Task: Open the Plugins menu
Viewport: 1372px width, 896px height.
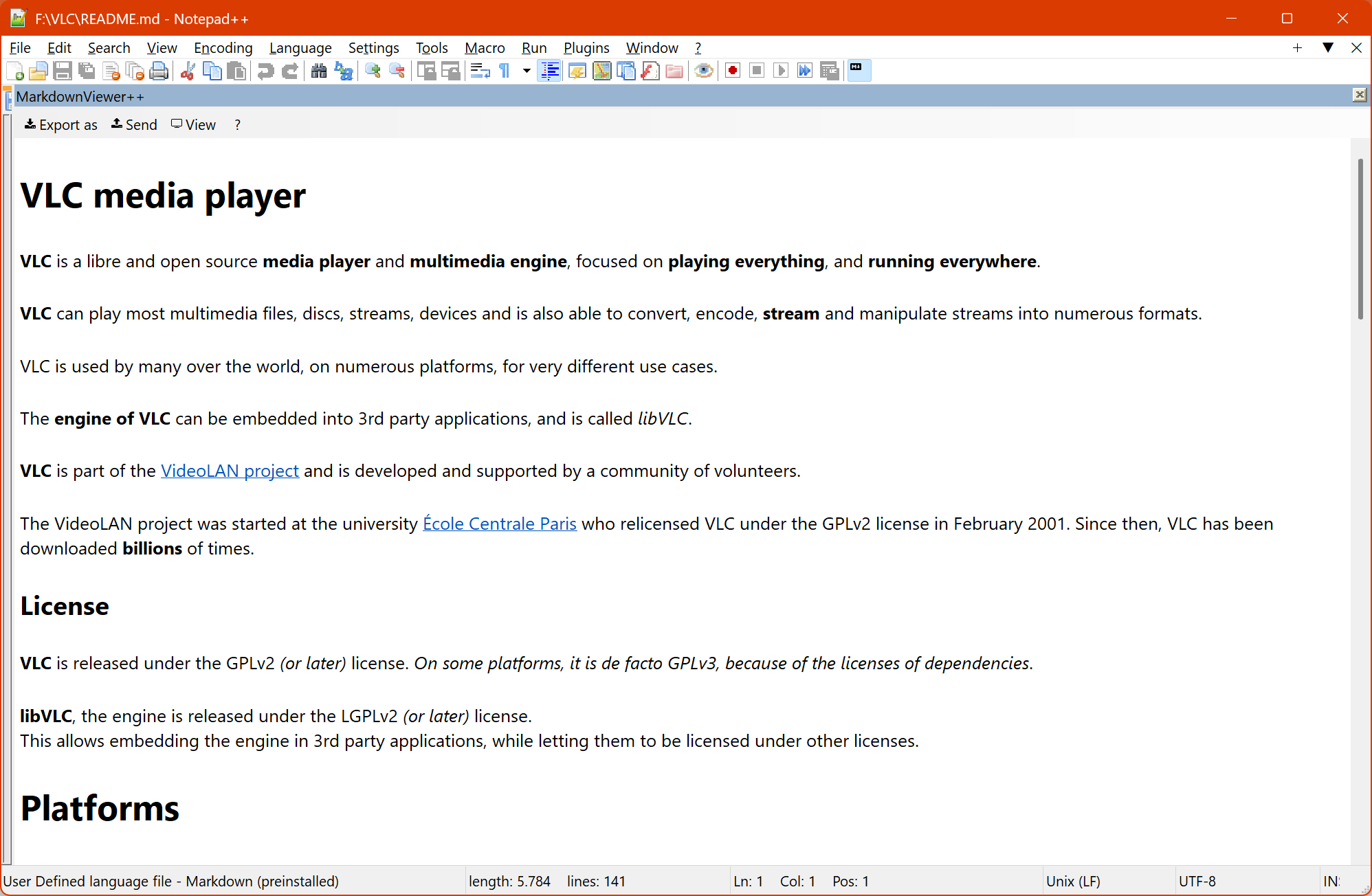Action: pos(586,47)
